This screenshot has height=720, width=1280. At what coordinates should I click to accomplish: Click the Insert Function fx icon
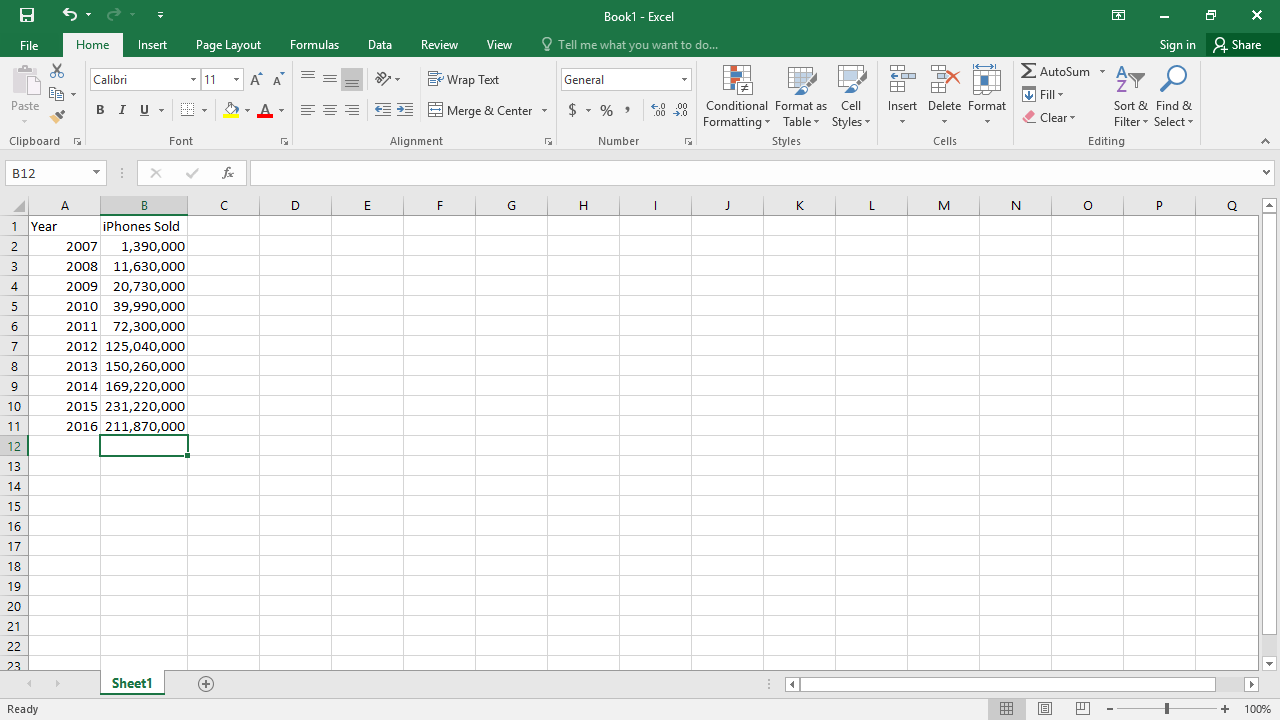tap(227, 173)
